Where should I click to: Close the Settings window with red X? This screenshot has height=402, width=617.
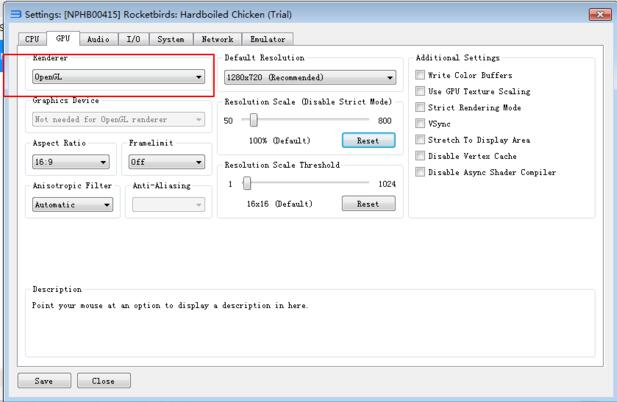tap(600, 15)
